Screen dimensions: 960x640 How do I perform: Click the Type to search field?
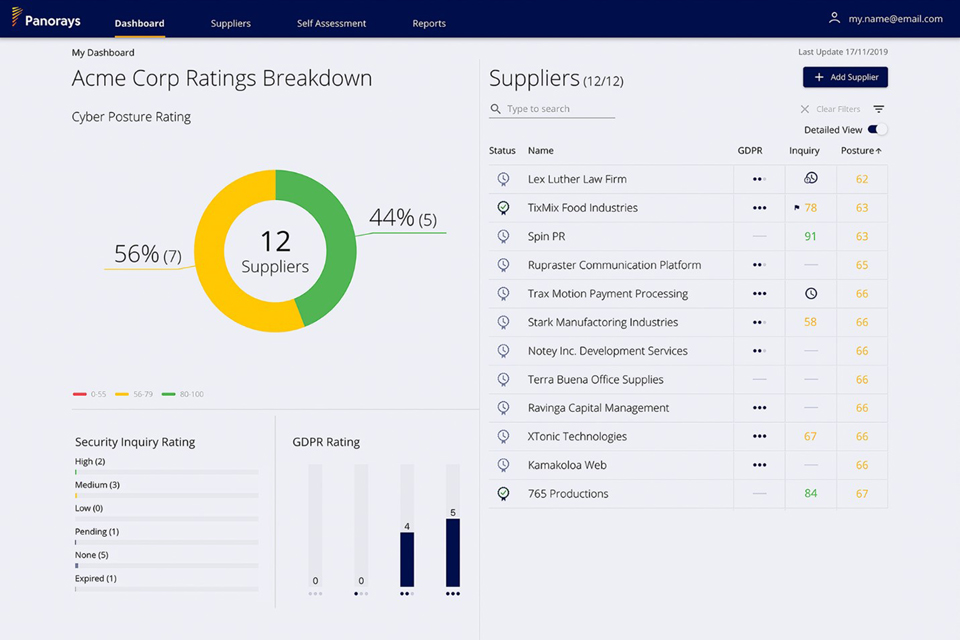pos(558,109)
